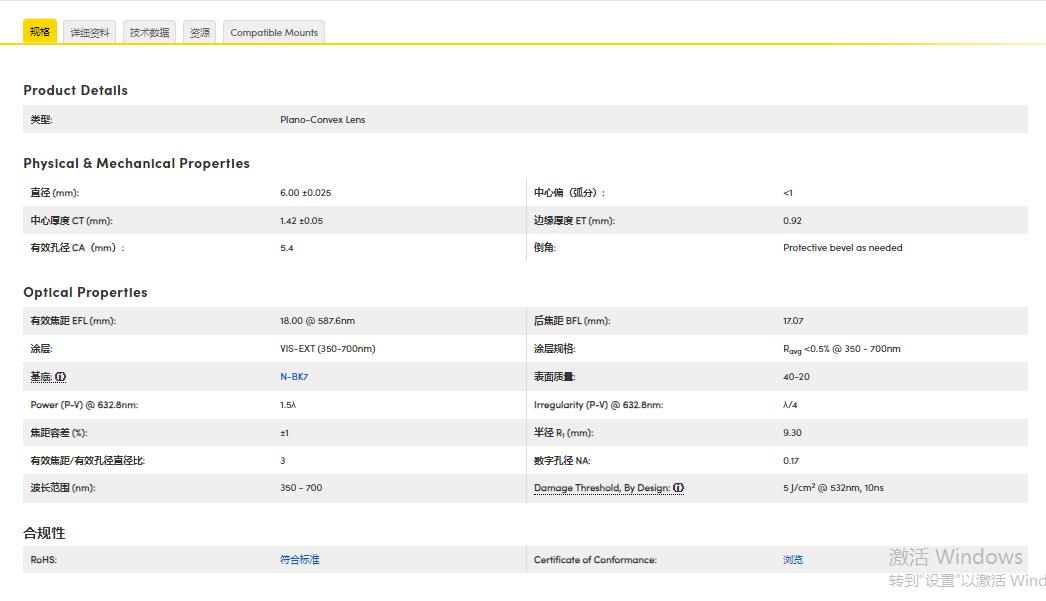The width and height of the screenshot is (1046, 601).
Task: Click the info icon next to 基底
Action: pyautogui.click(x=61, y=377)
